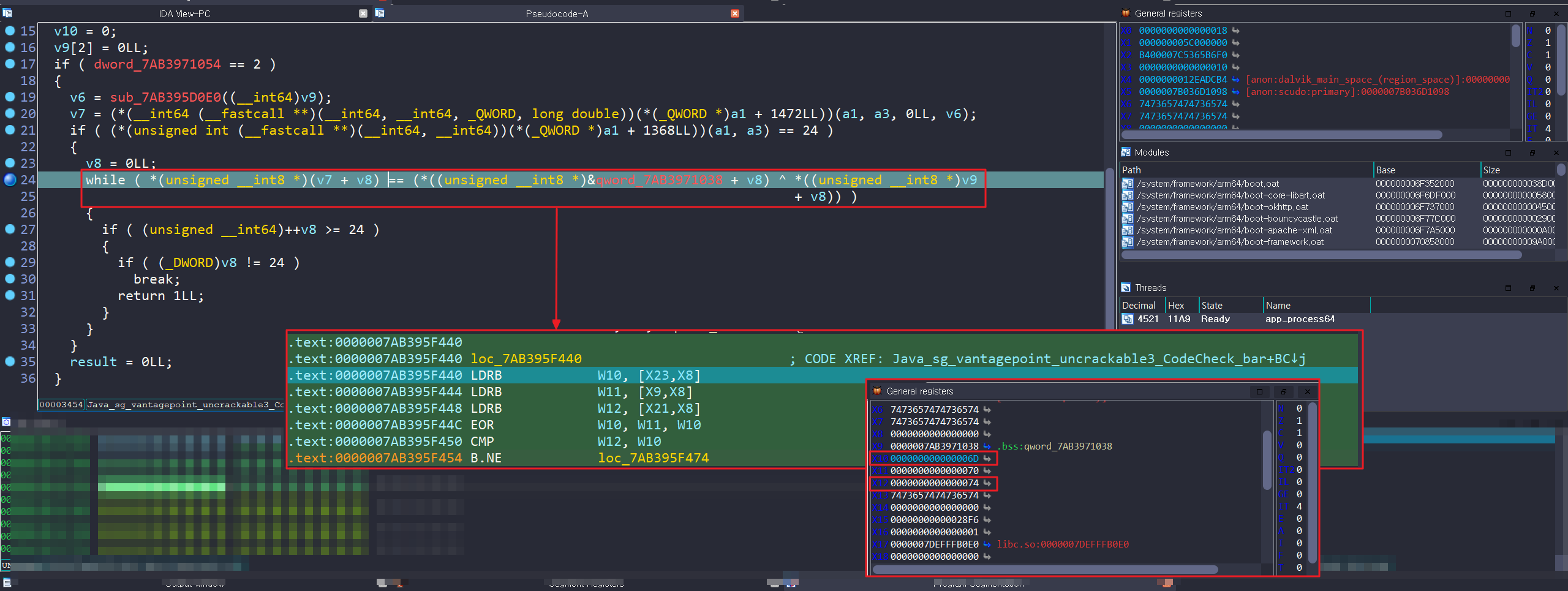Sort threads by the State column header

pyautogui.click(x=1232, y=306)
